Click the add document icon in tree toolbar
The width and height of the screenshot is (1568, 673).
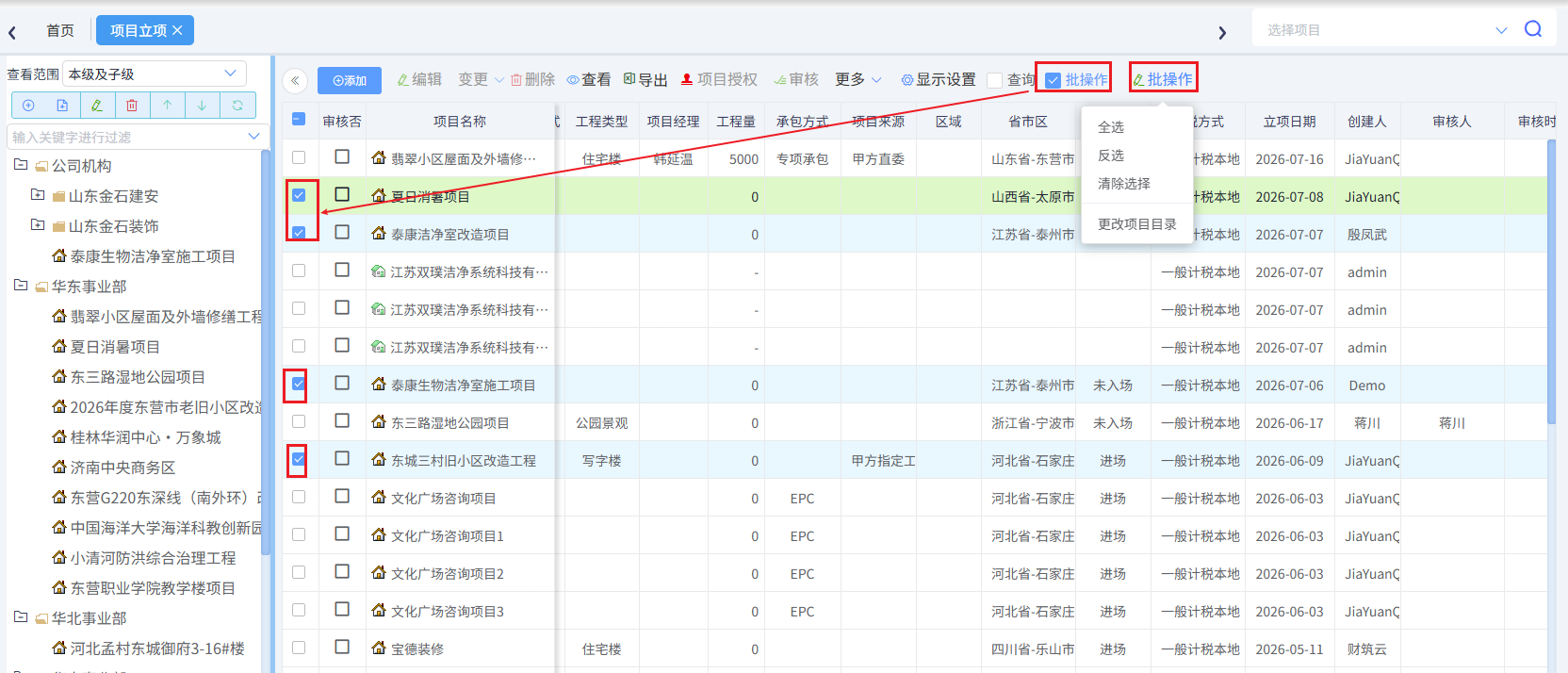click(x=62, y=106)
